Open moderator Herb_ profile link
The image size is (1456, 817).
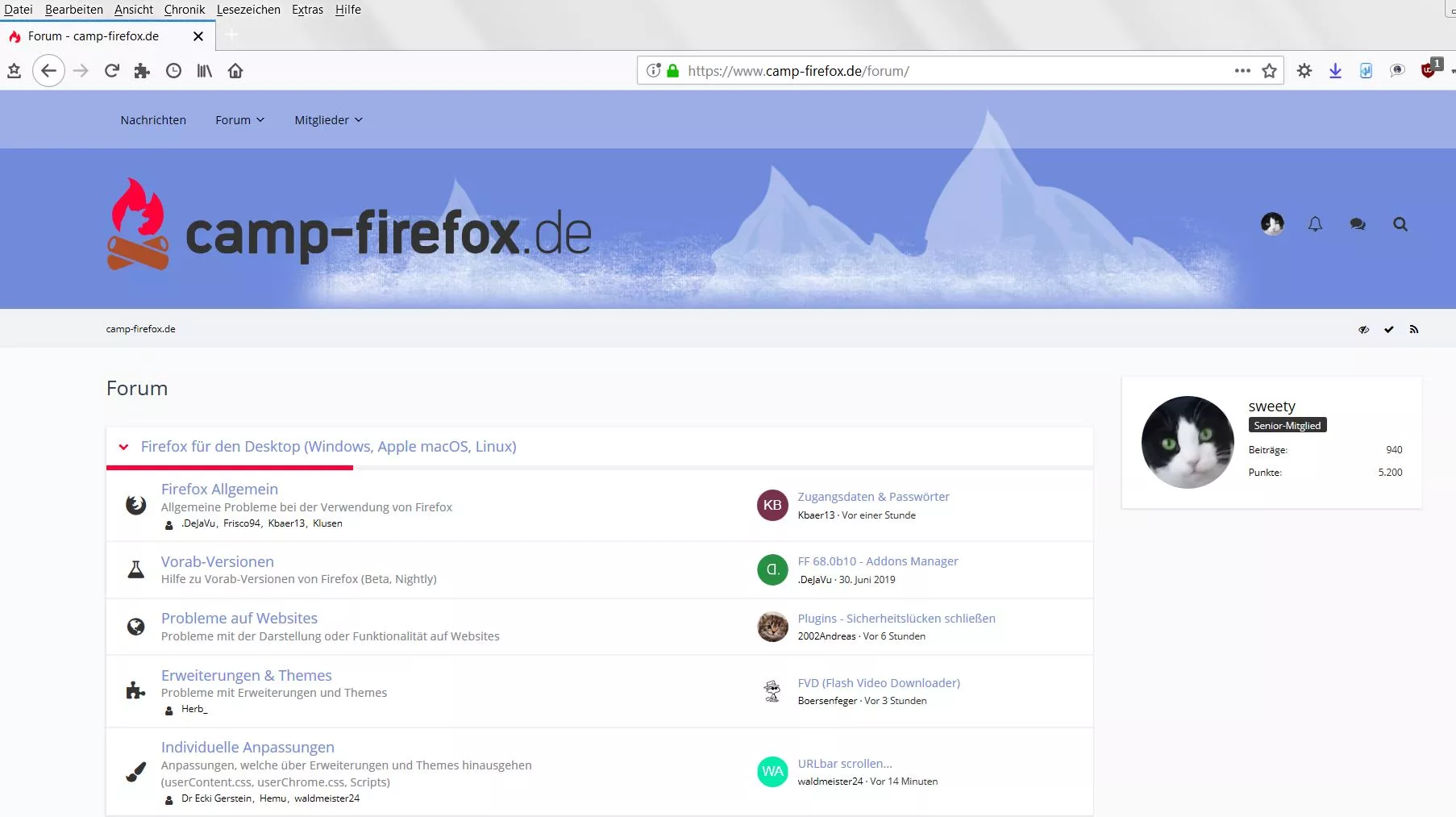(x=194, y=709)
